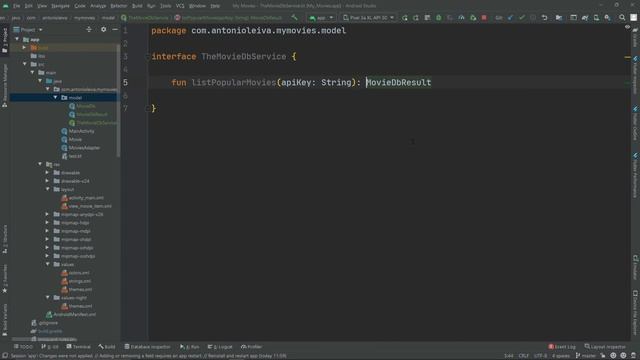
Task: Click the Select Opened File target icon
Action: (89, 29)
